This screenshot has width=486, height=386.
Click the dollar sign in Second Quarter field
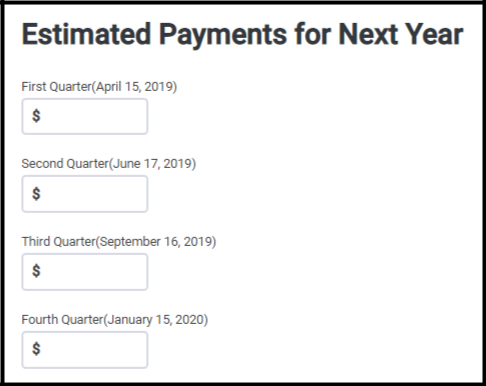pos(36,194)
